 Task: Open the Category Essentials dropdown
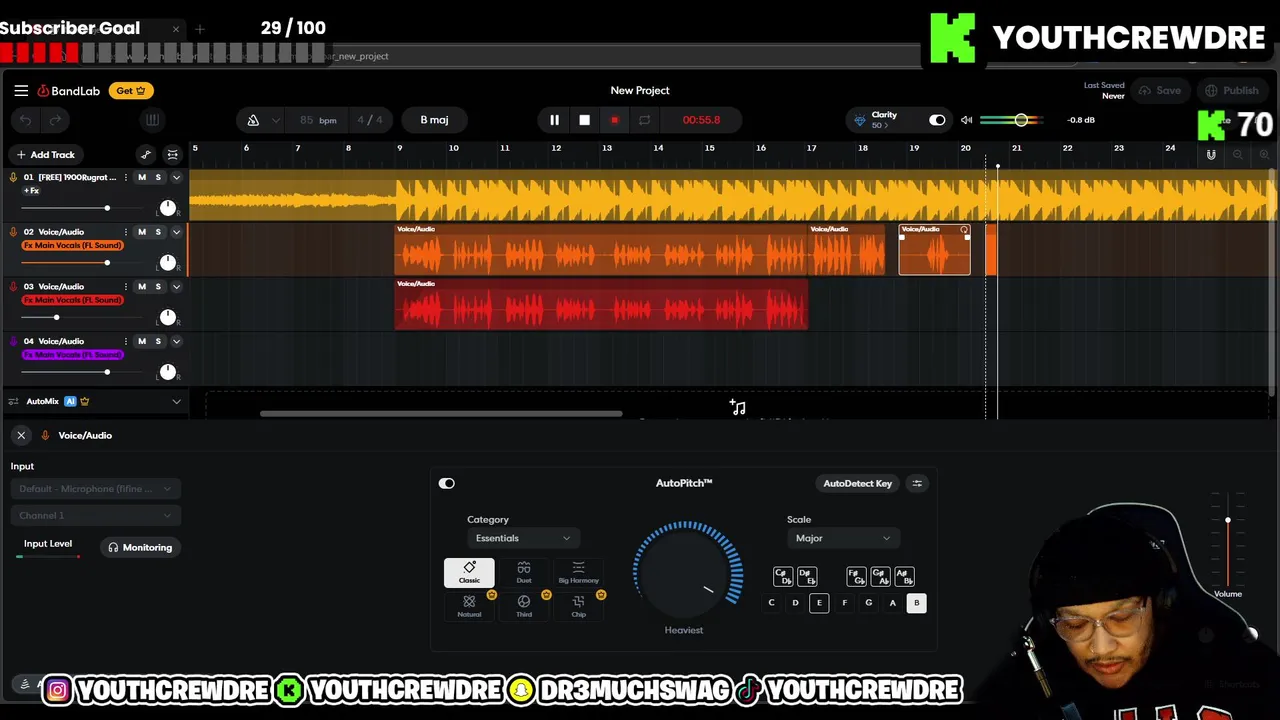[x=522, y=538]
